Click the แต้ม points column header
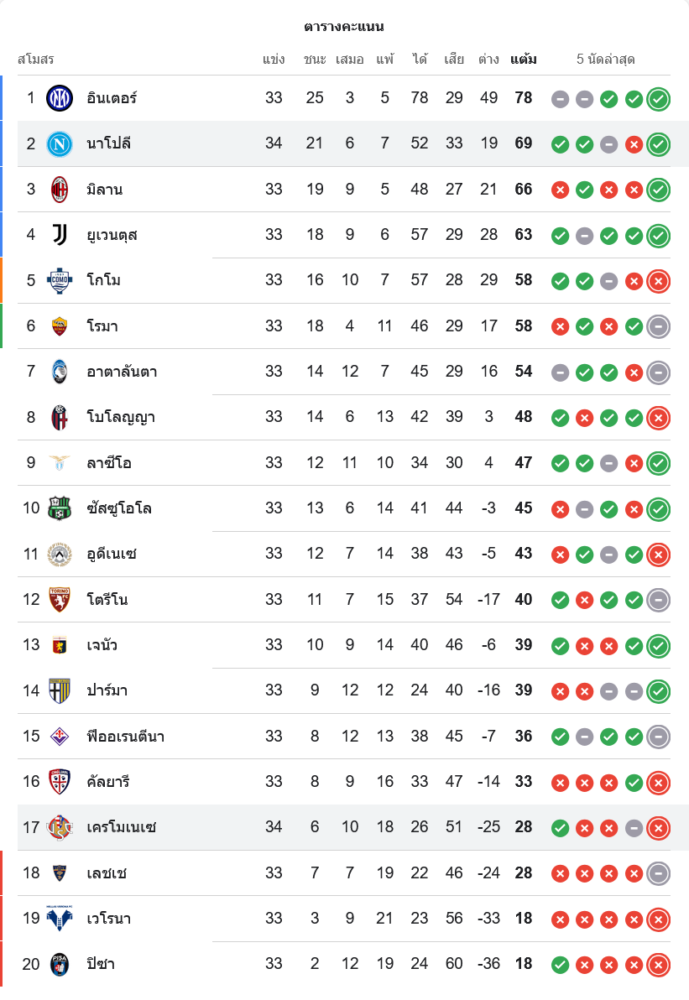 click(523, 59)
